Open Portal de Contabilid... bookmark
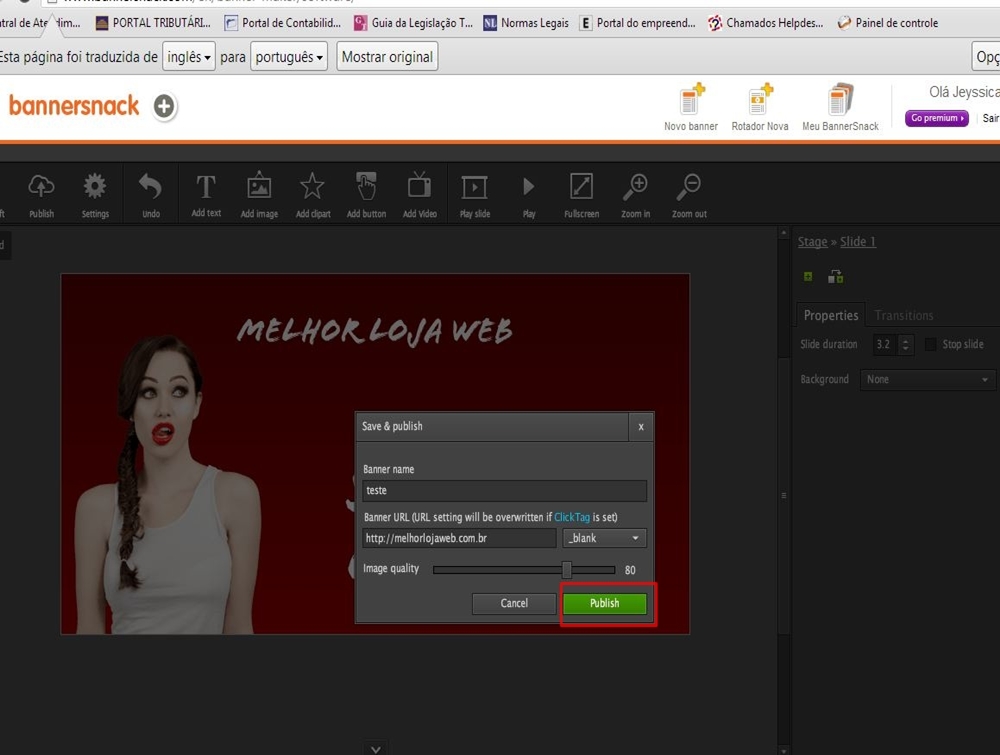Image resolution: width=1000 pixels, height=755 pixels. point(283,23)
